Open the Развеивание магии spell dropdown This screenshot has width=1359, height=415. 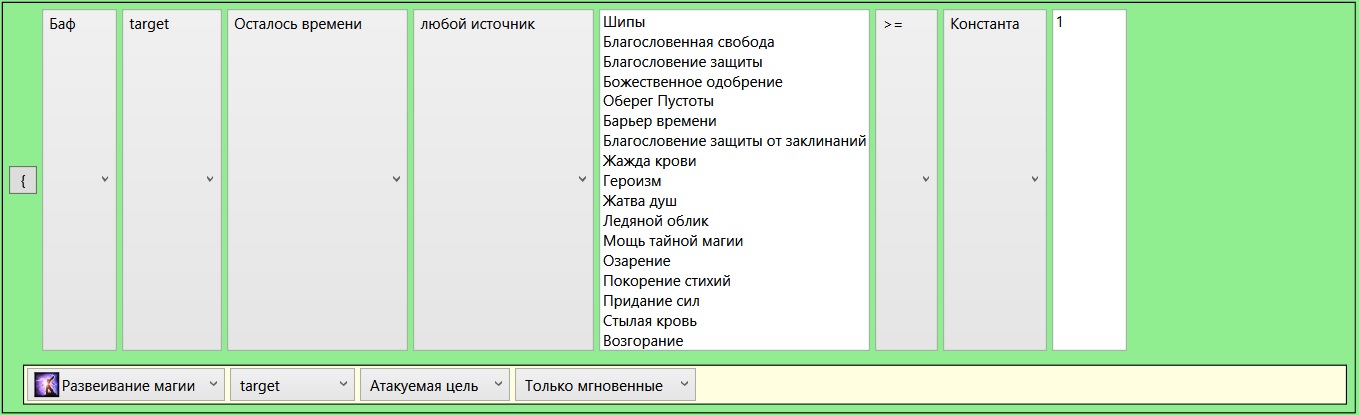point(127,385)
